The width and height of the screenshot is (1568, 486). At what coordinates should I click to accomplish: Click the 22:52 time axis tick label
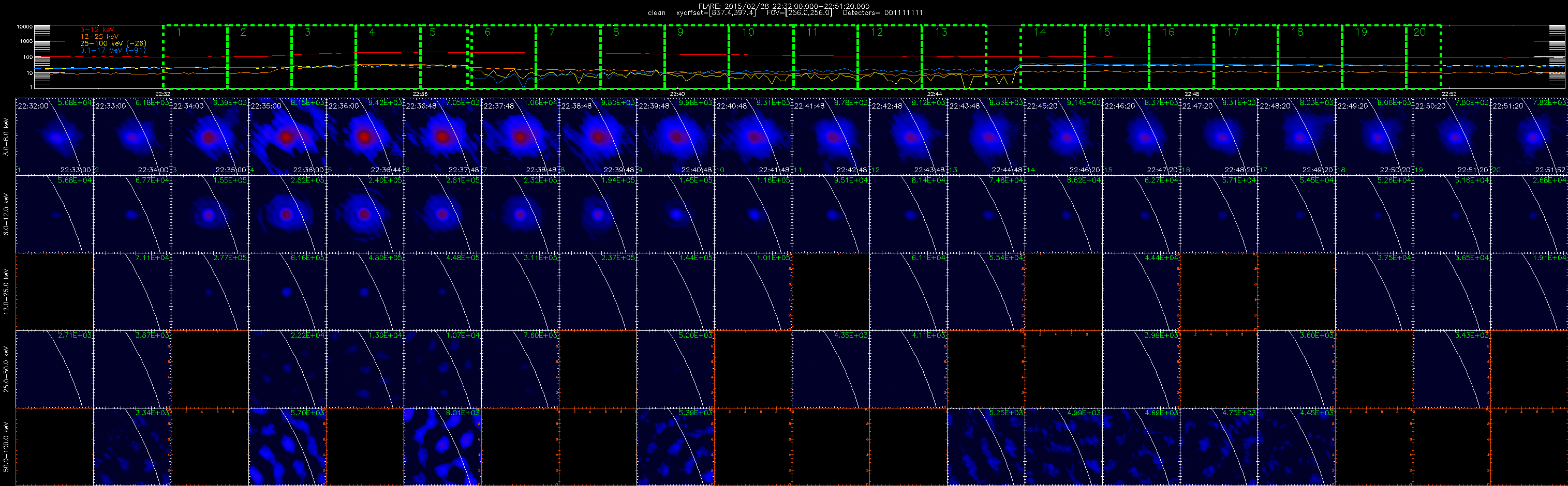click(x=1449, y=94)
